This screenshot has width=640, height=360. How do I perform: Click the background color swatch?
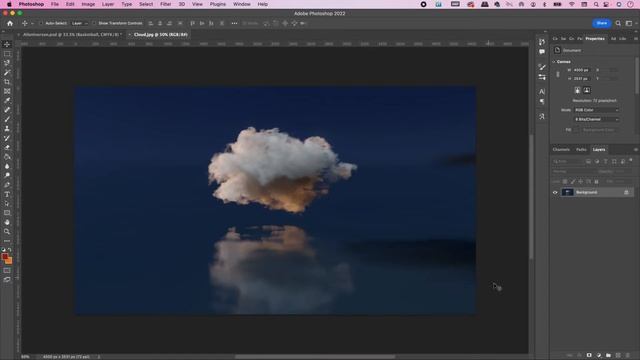[x=9, y=261]
